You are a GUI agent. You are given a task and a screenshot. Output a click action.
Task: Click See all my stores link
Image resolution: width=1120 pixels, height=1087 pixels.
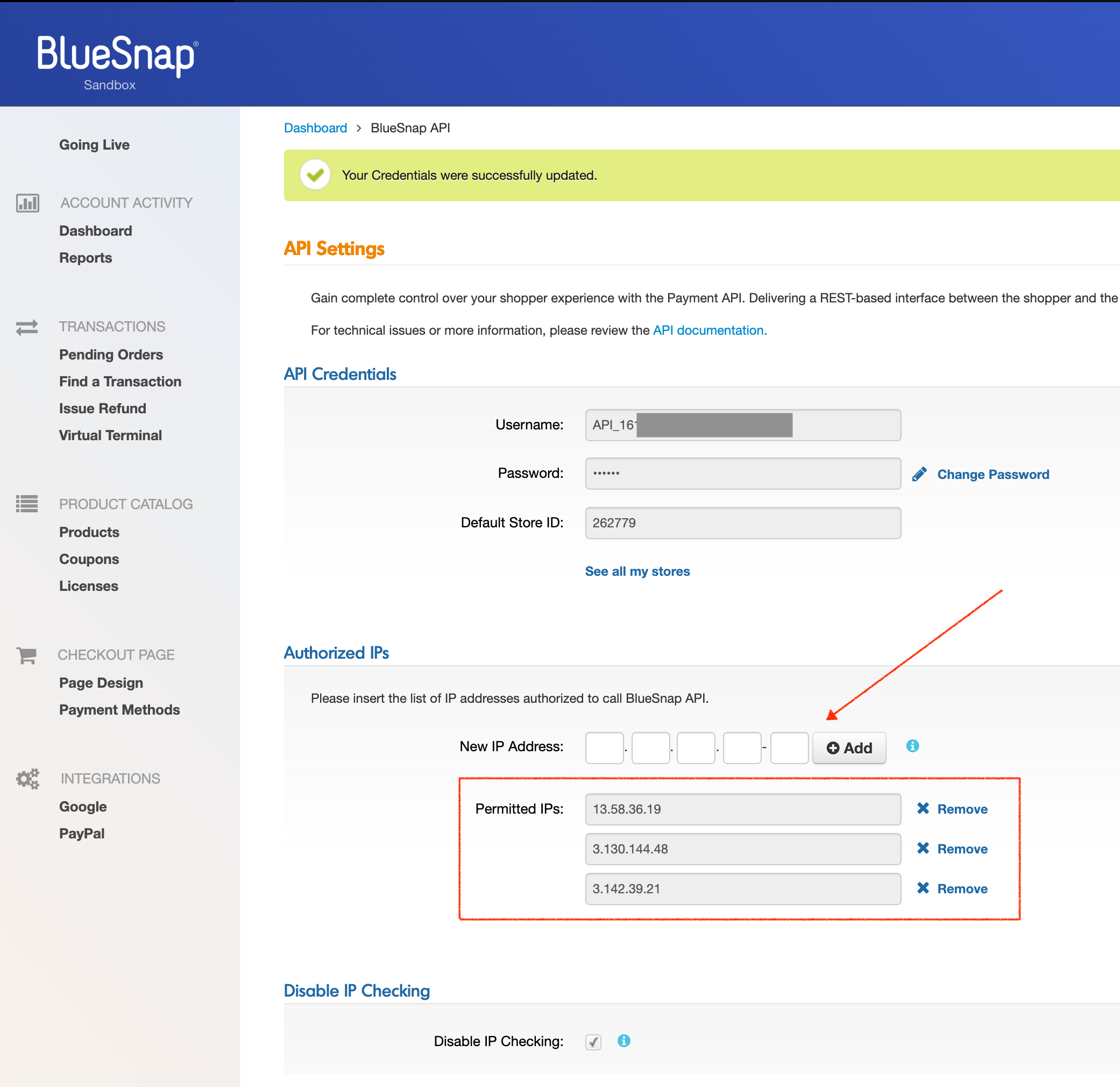[x=637, y=571]
